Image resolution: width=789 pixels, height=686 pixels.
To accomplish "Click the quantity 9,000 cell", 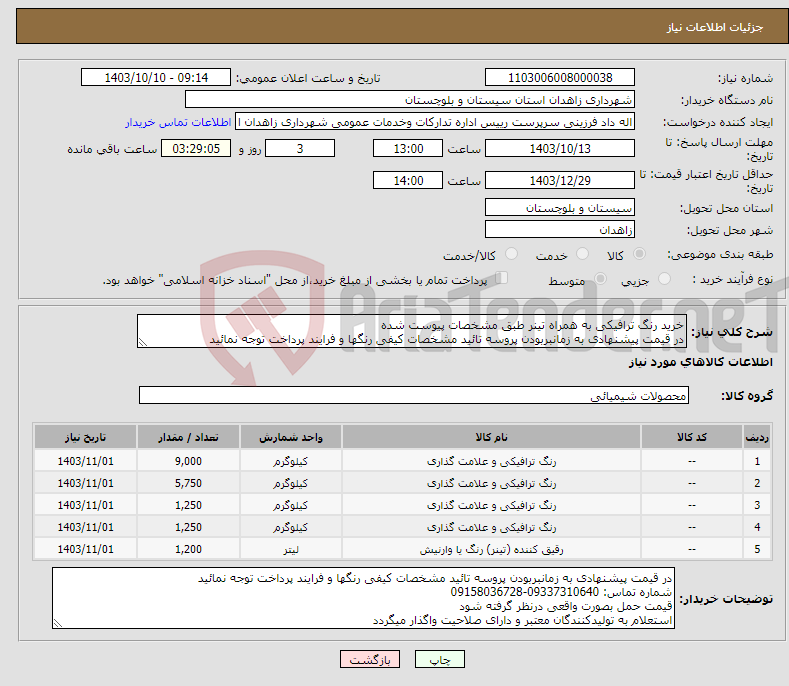I will 188,461.
